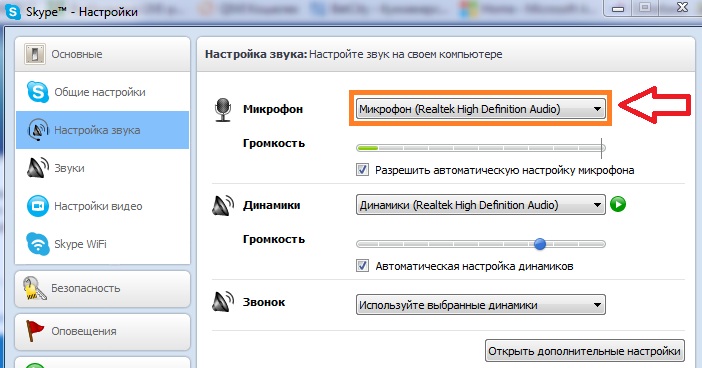Toggle Разрешить автоматическую настройку микрофона checkbox
Viewport: 702px width, 368px height.
pos(362,170)
